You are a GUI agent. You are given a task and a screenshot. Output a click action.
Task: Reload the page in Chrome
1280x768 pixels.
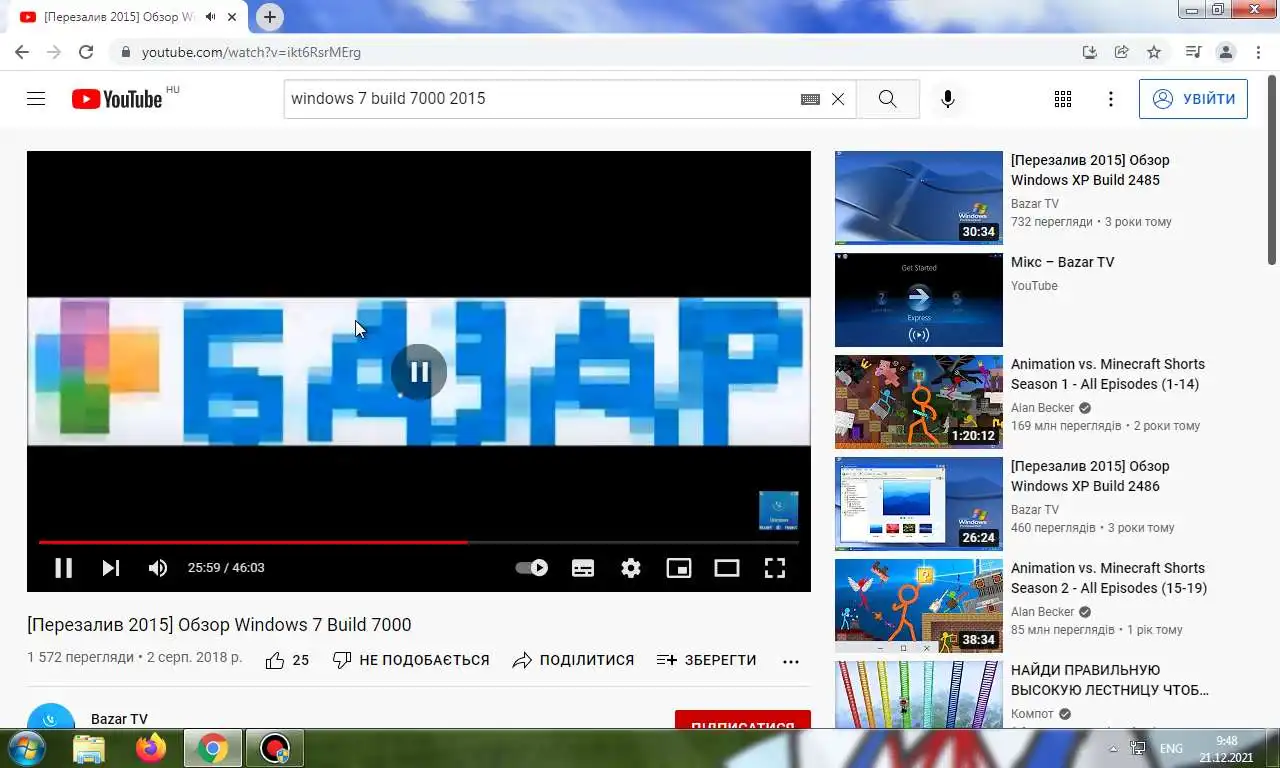(86, 52)
